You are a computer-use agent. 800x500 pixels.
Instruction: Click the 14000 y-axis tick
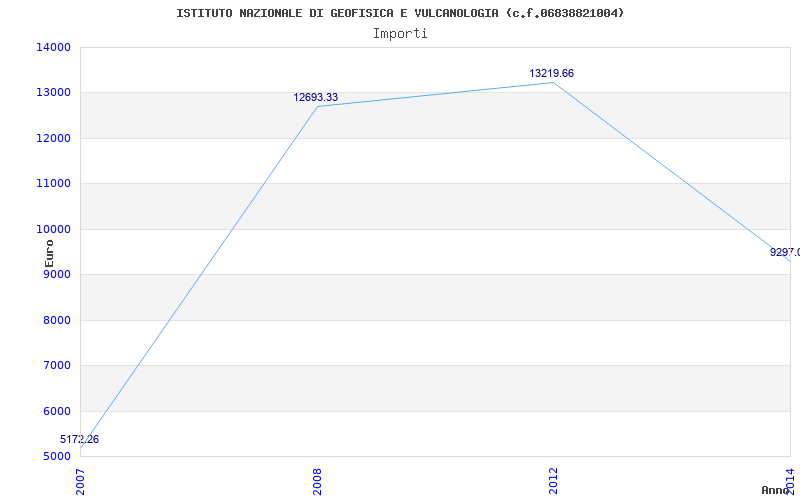[x=54, y=47]
